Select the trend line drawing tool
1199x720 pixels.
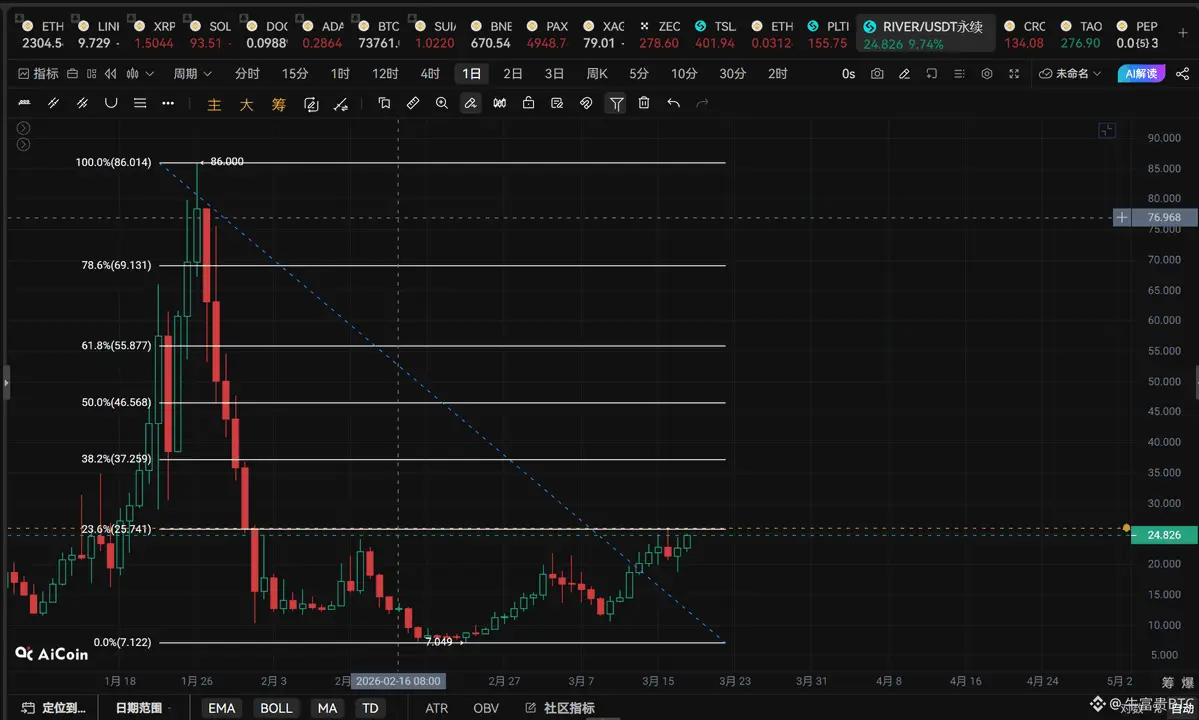click(x=54, y=102)
